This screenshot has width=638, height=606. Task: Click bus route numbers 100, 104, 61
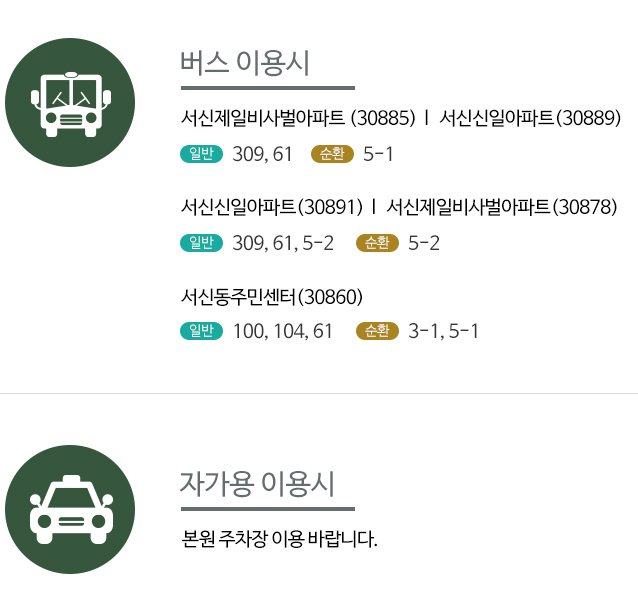(283, 331)
